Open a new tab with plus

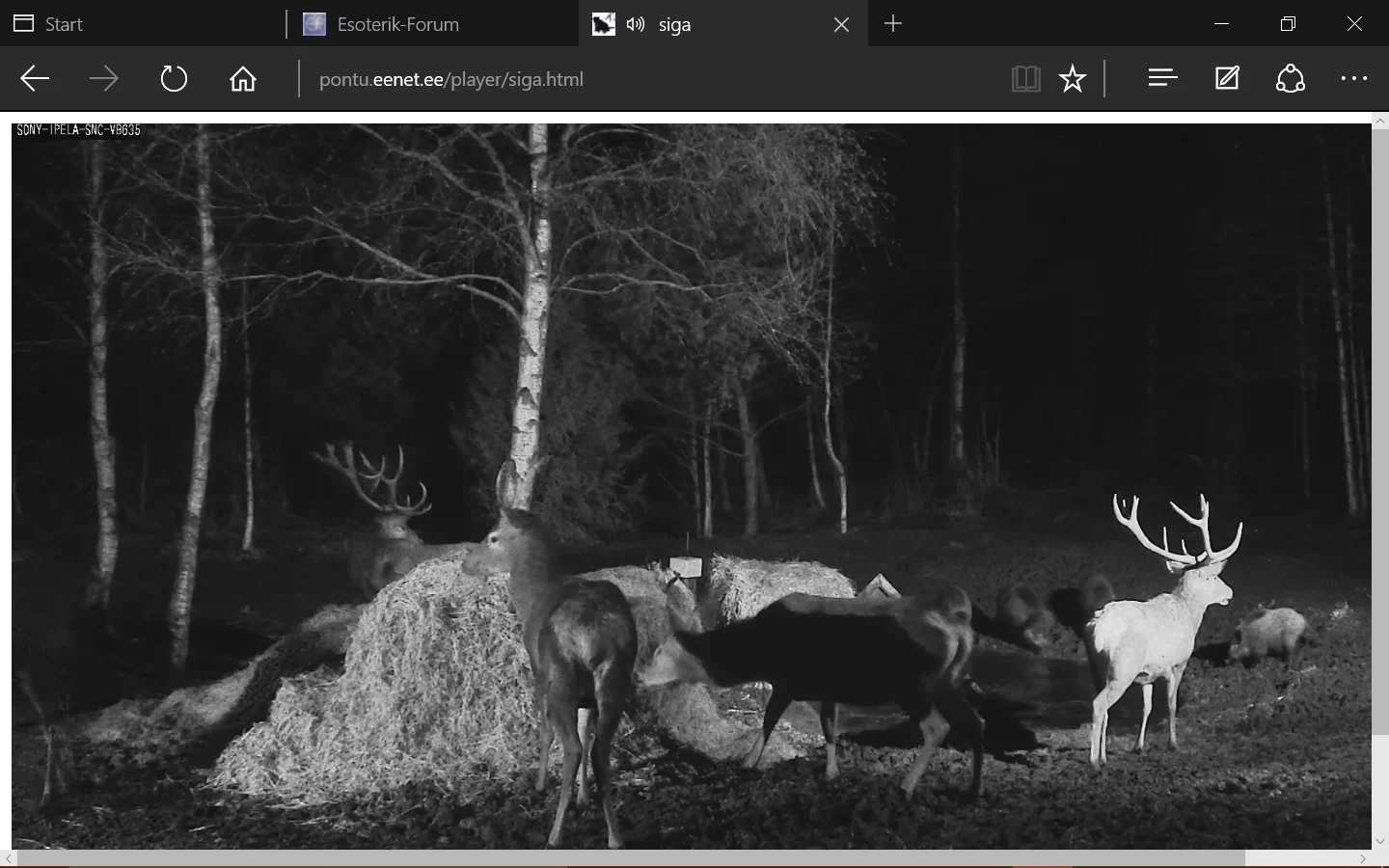(893, 24)
